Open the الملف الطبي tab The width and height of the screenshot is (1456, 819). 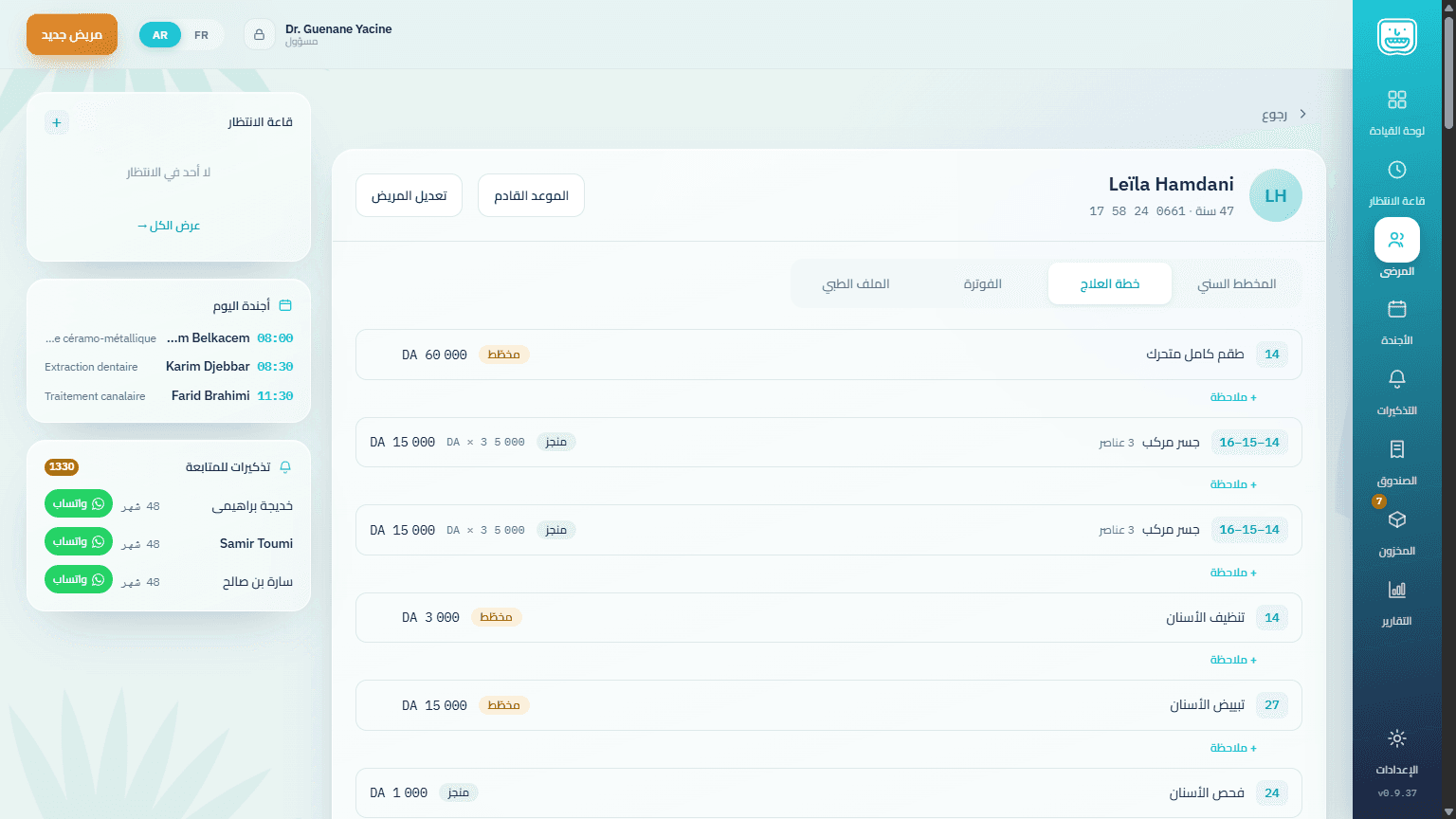pyautogui.click(x=856, y=283)
